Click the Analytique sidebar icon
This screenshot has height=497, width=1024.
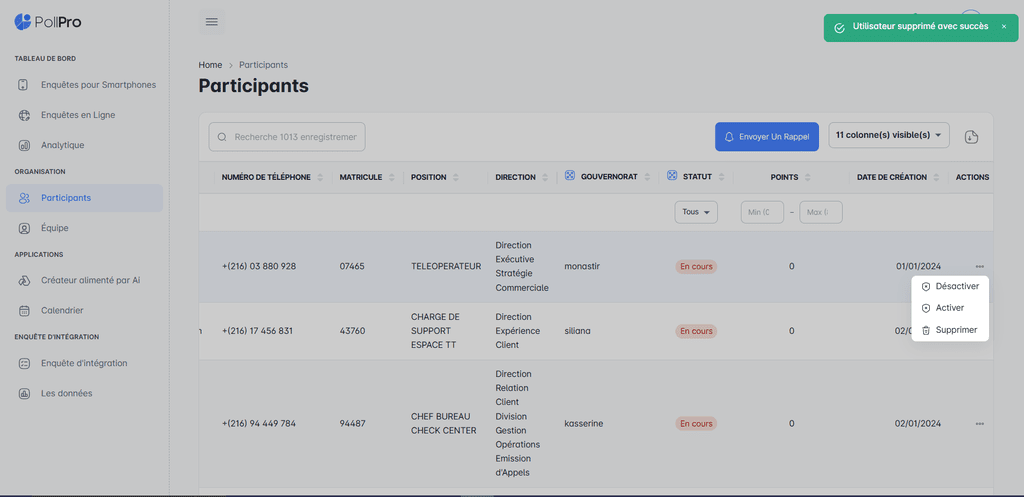pos(24,145)
